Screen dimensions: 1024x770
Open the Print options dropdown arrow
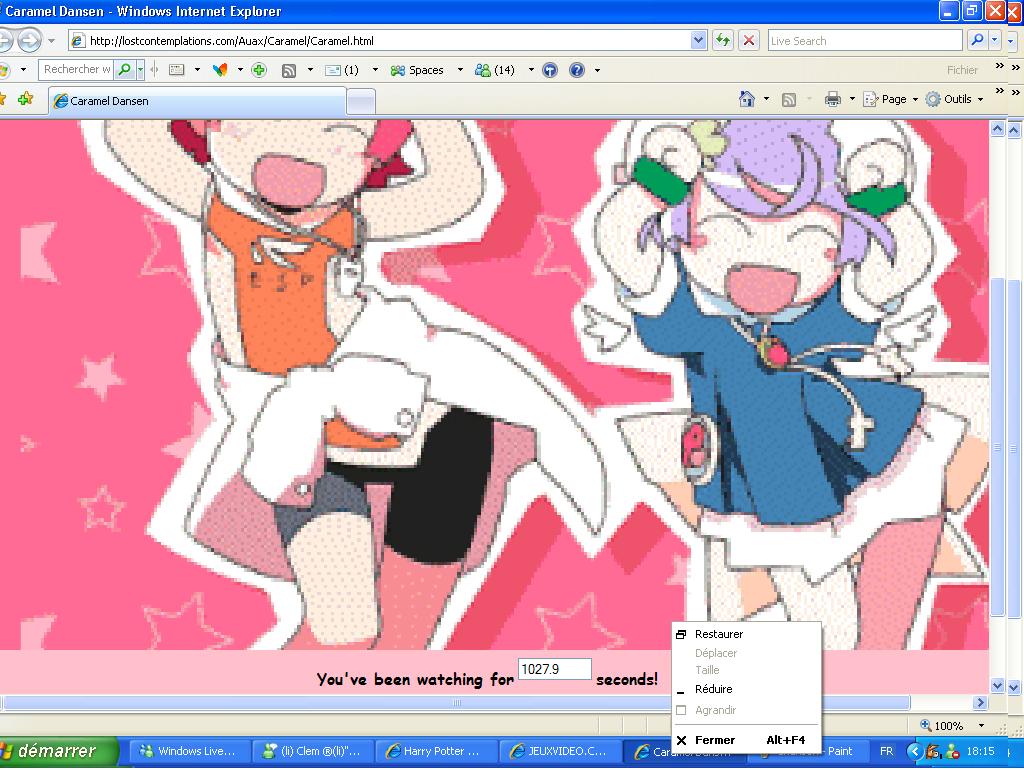click(x=852, y=99)
